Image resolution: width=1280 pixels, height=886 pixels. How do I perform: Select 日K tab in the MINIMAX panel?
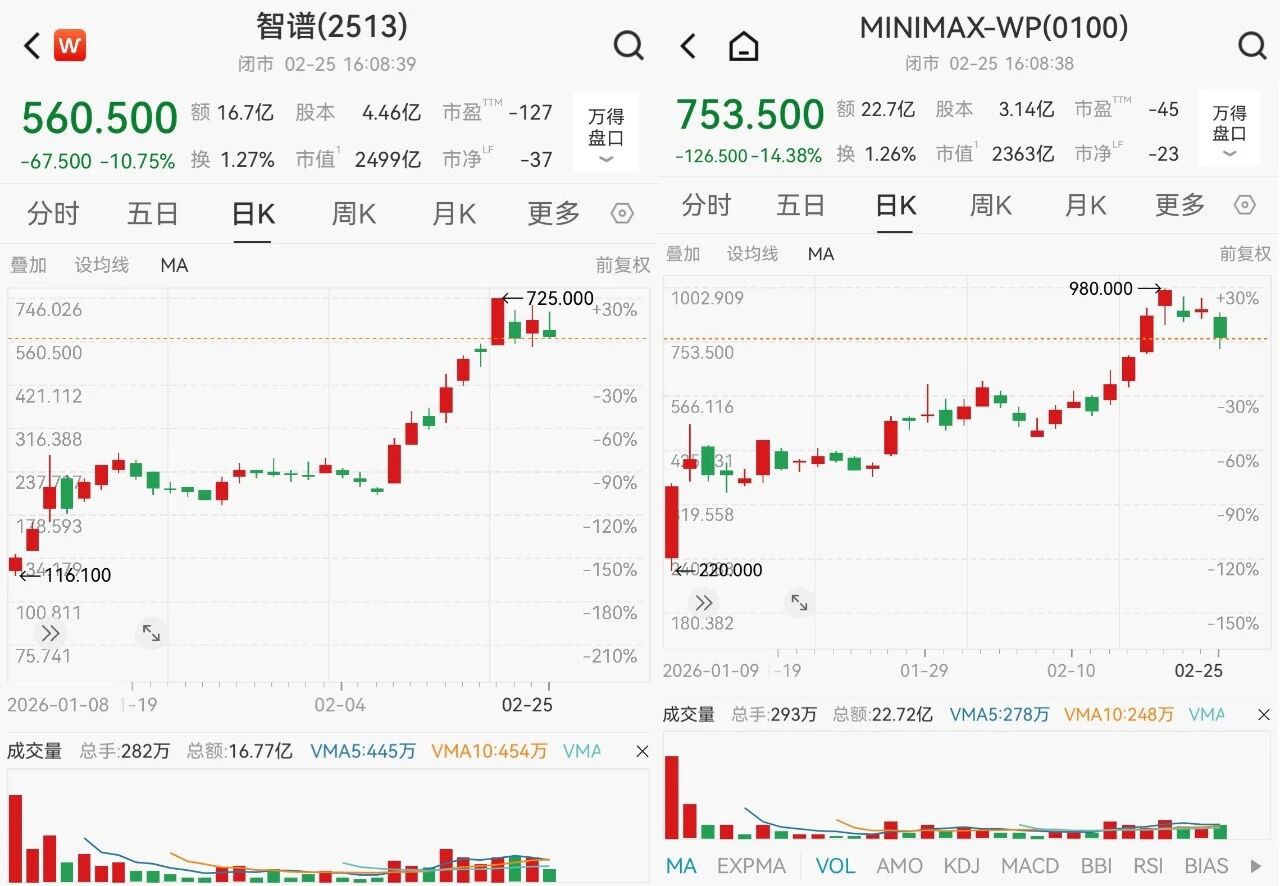pyautogui.click(x=896, y=205)
